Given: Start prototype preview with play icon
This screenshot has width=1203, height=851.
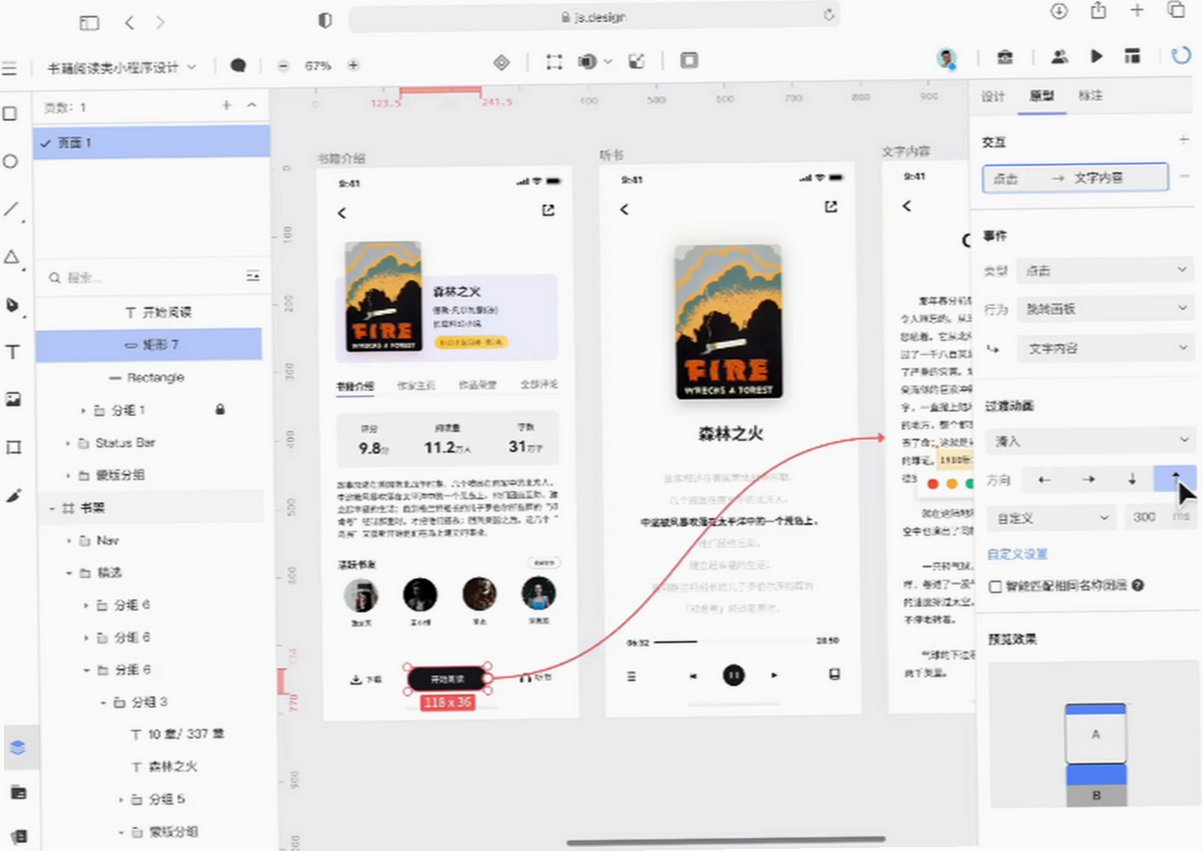Looking at the screenshot, I should click(x=1097, y=57).
